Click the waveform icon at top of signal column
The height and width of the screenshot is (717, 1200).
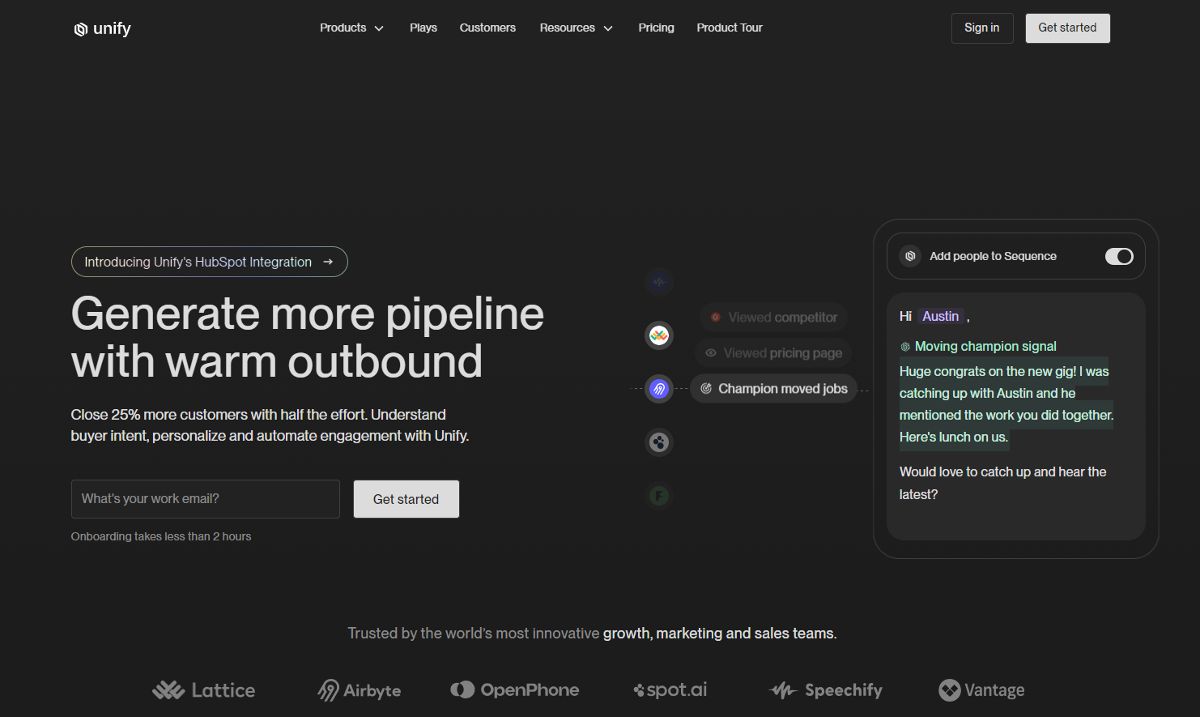point(659,283)
